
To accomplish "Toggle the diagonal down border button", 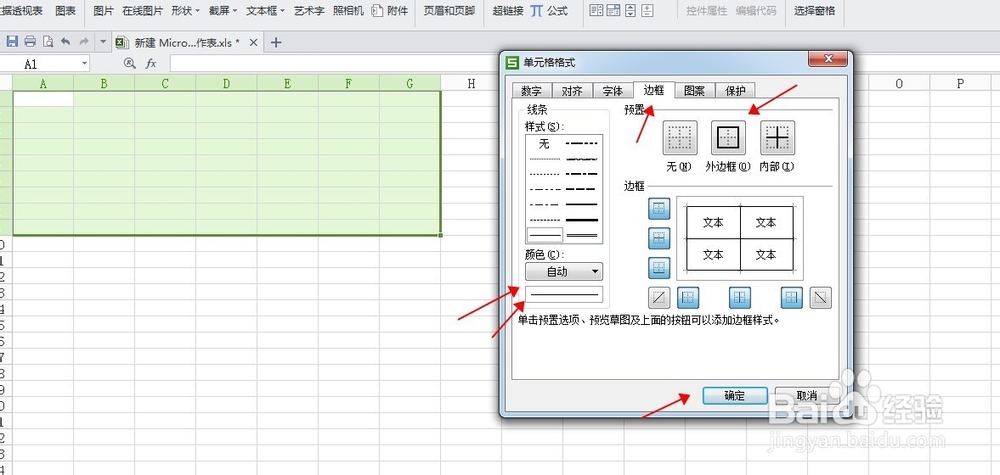I will [x=821, y=297].
